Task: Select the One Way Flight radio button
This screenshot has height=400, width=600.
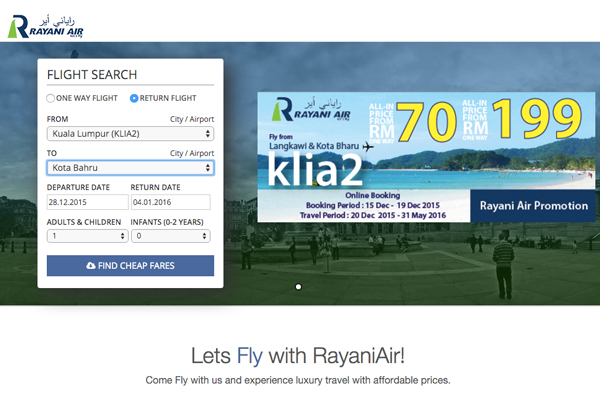Action: [50, 98]
